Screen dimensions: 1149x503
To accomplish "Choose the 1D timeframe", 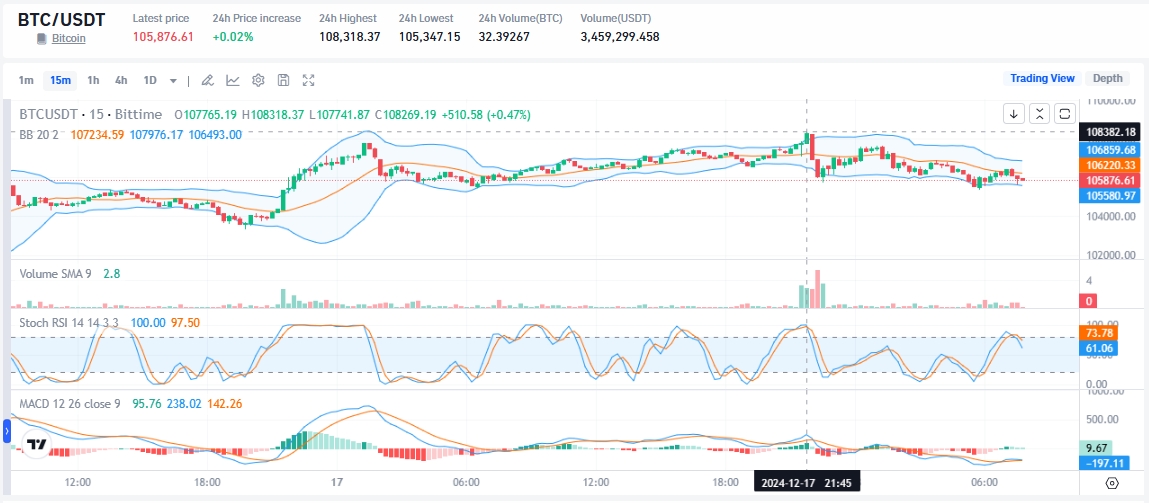I will pyautogui.click(x=149, y=80).
